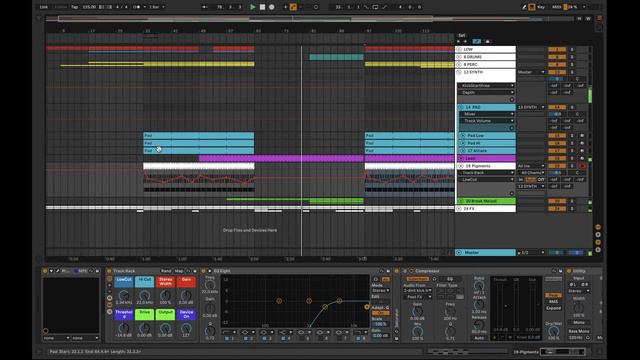This screenshot has width=640, height=360.
Task: Toggle Bass Mono in Utility
Action: [x=579, y=331]
